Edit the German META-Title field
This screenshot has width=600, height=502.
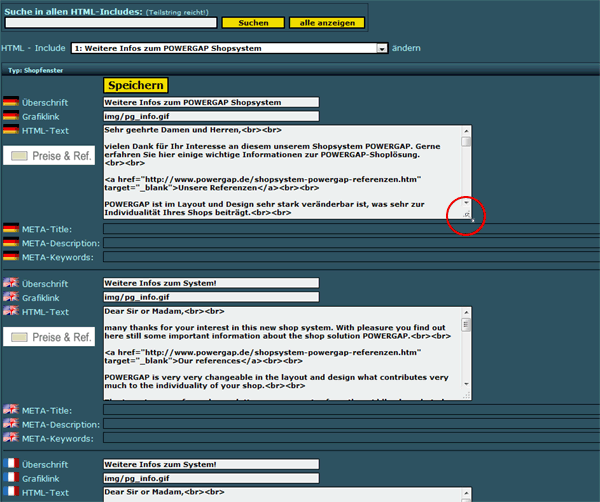click(x=351, y=229)
